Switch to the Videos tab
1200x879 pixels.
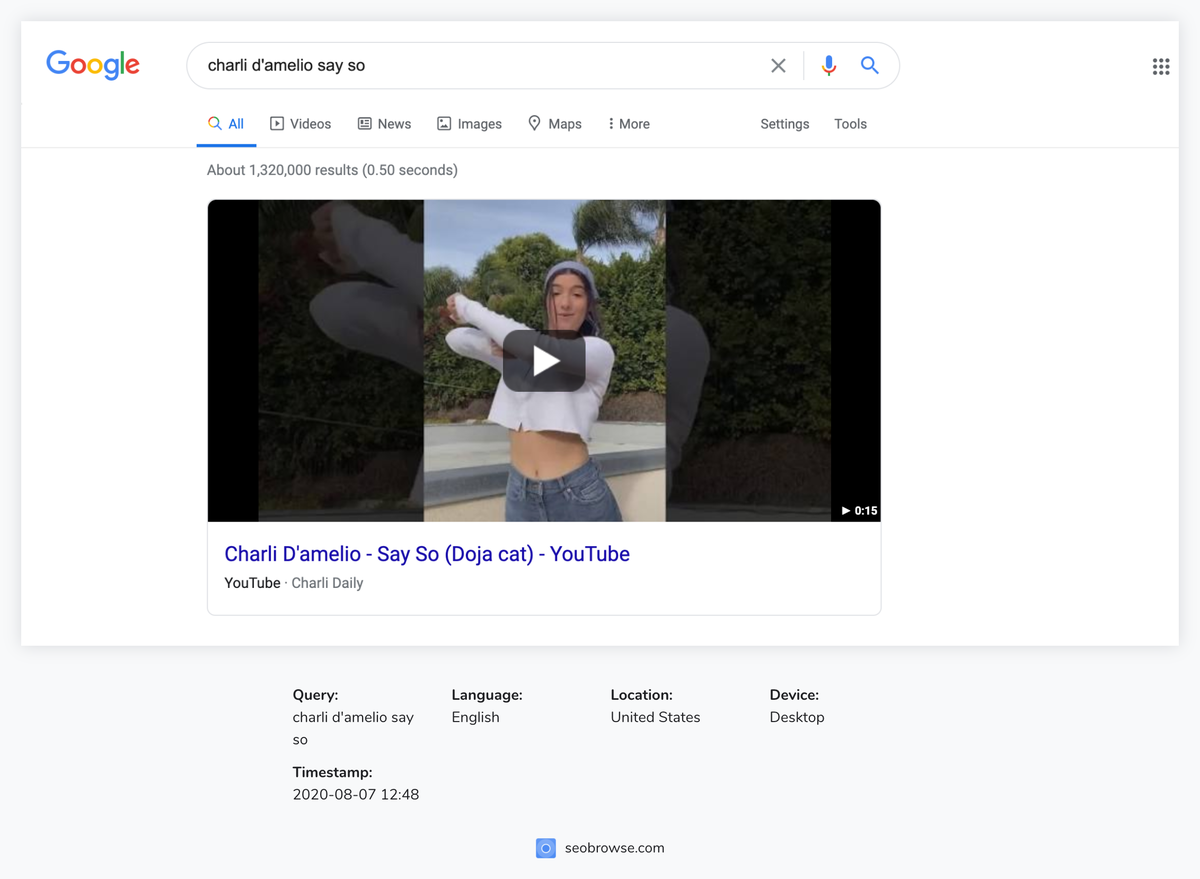pyautogui.click(x=301, y=123)
